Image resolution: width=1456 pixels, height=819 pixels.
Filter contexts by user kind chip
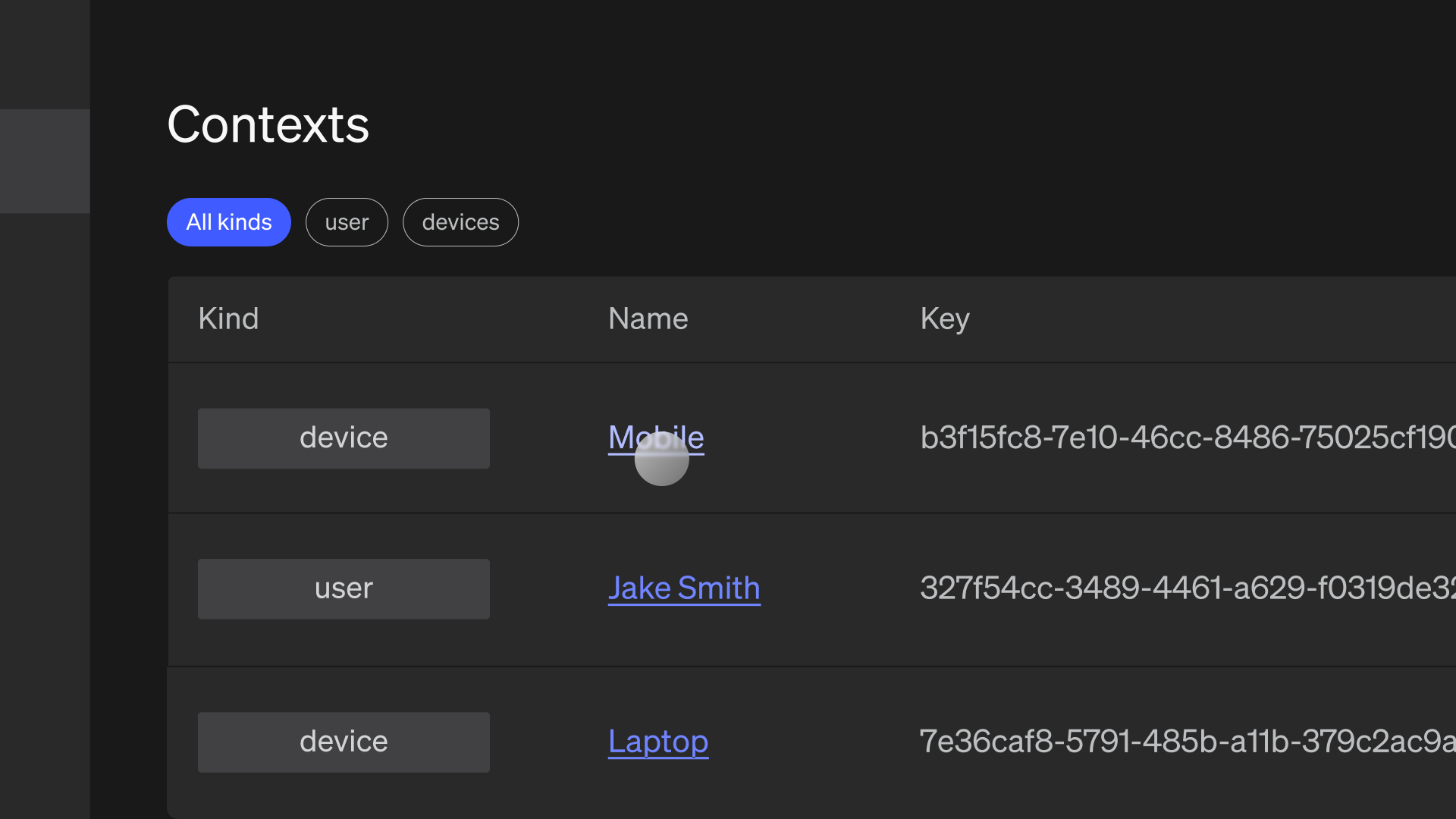pos(347,222)
